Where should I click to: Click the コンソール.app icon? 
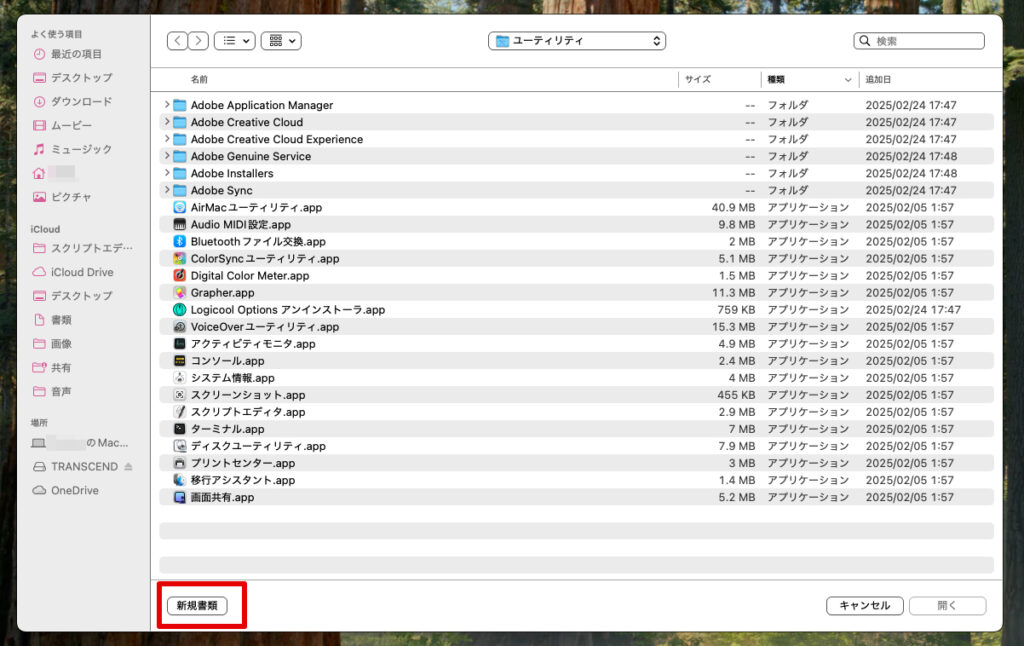[180, 361]
